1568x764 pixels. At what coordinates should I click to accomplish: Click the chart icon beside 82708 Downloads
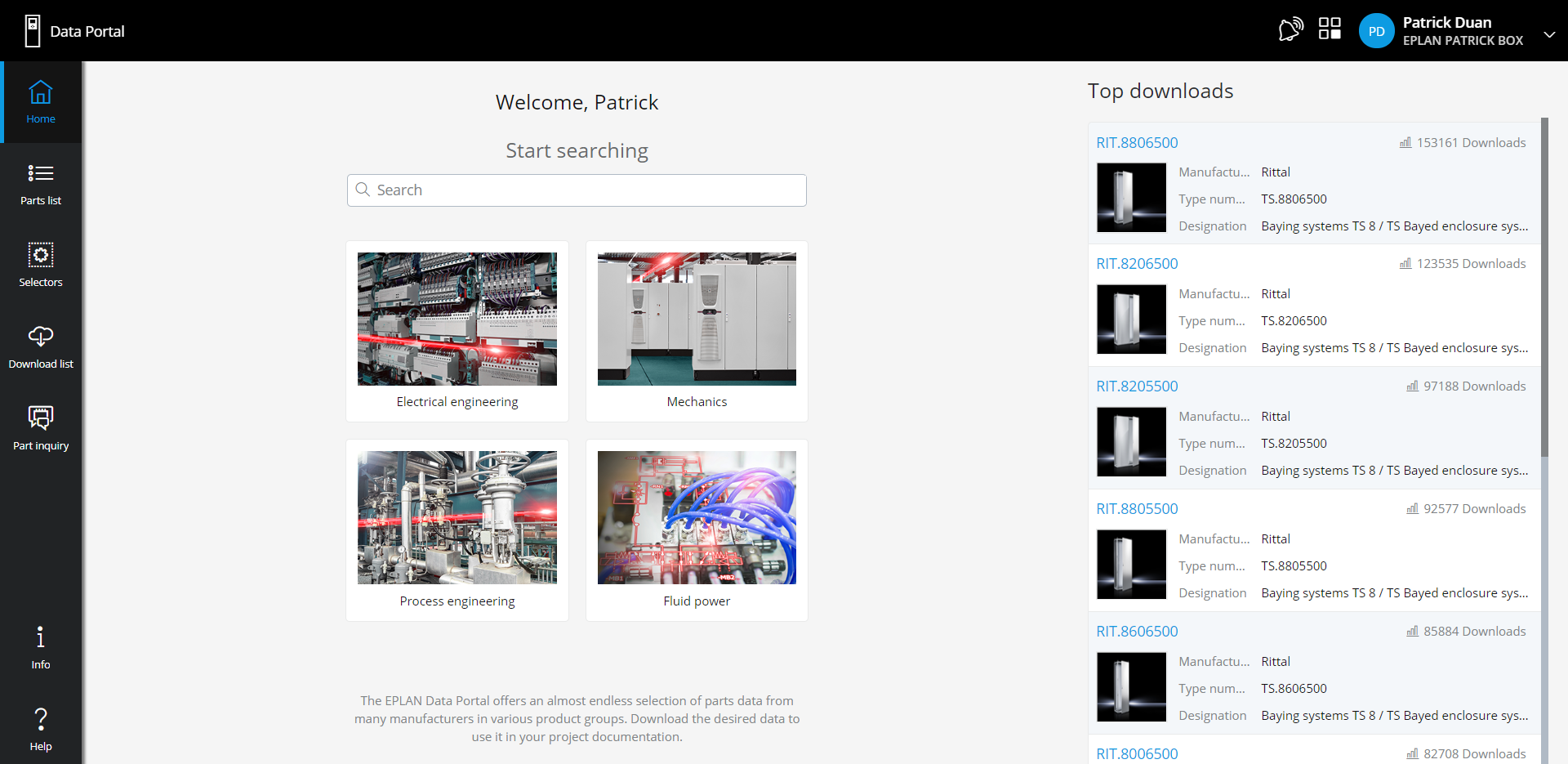point(1412,753)
